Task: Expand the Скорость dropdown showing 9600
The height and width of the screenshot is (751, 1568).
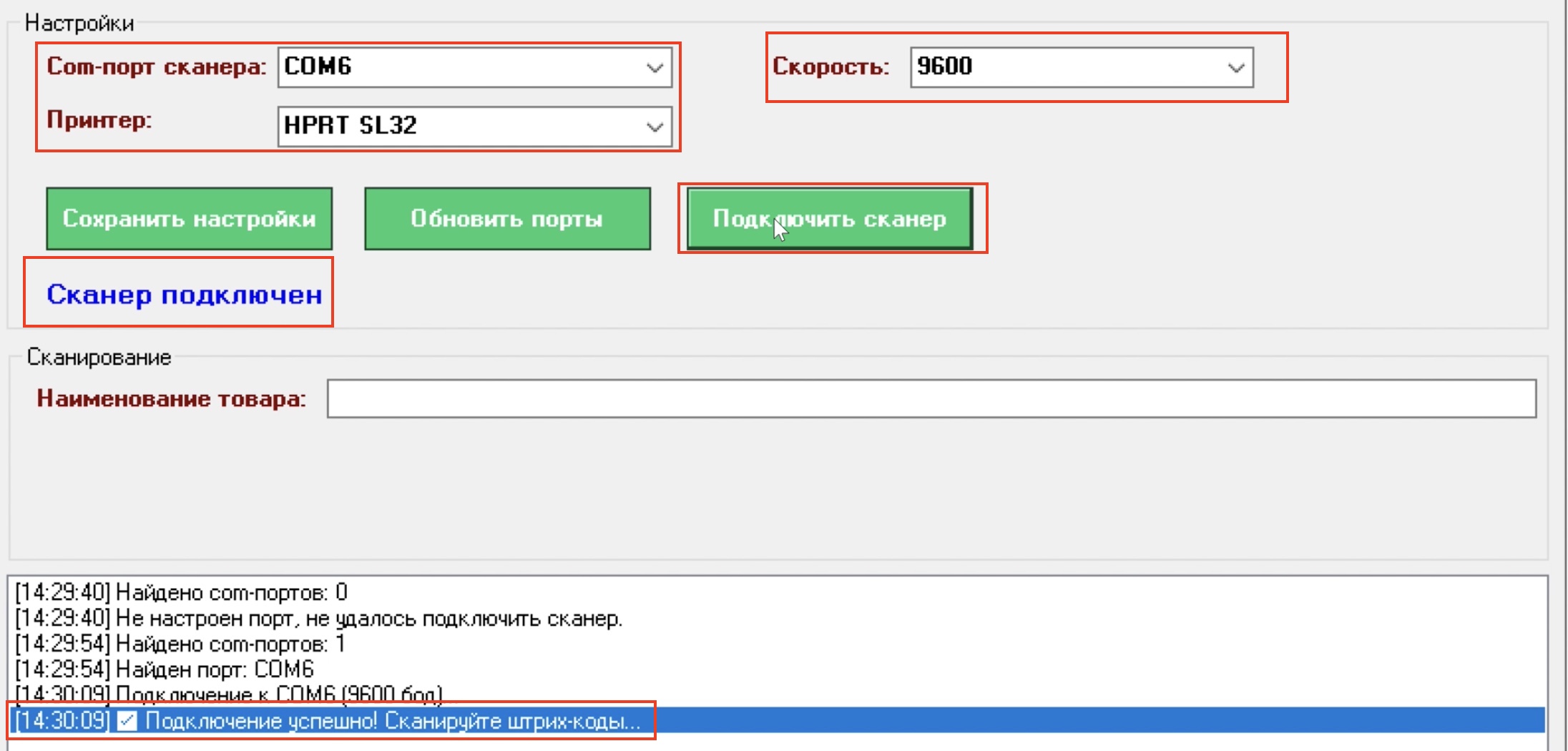Action: click(1082, 67)
